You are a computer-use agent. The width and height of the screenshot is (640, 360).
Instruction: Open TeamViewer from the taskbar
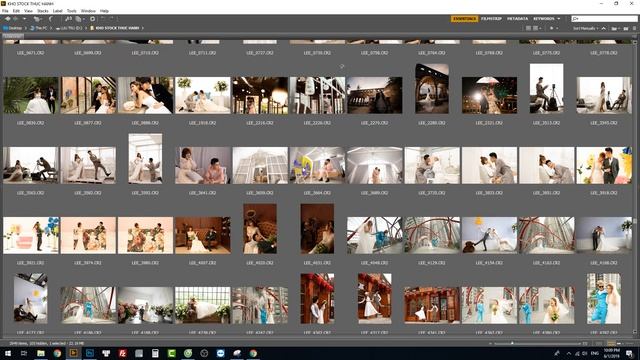tap(220, 353)
